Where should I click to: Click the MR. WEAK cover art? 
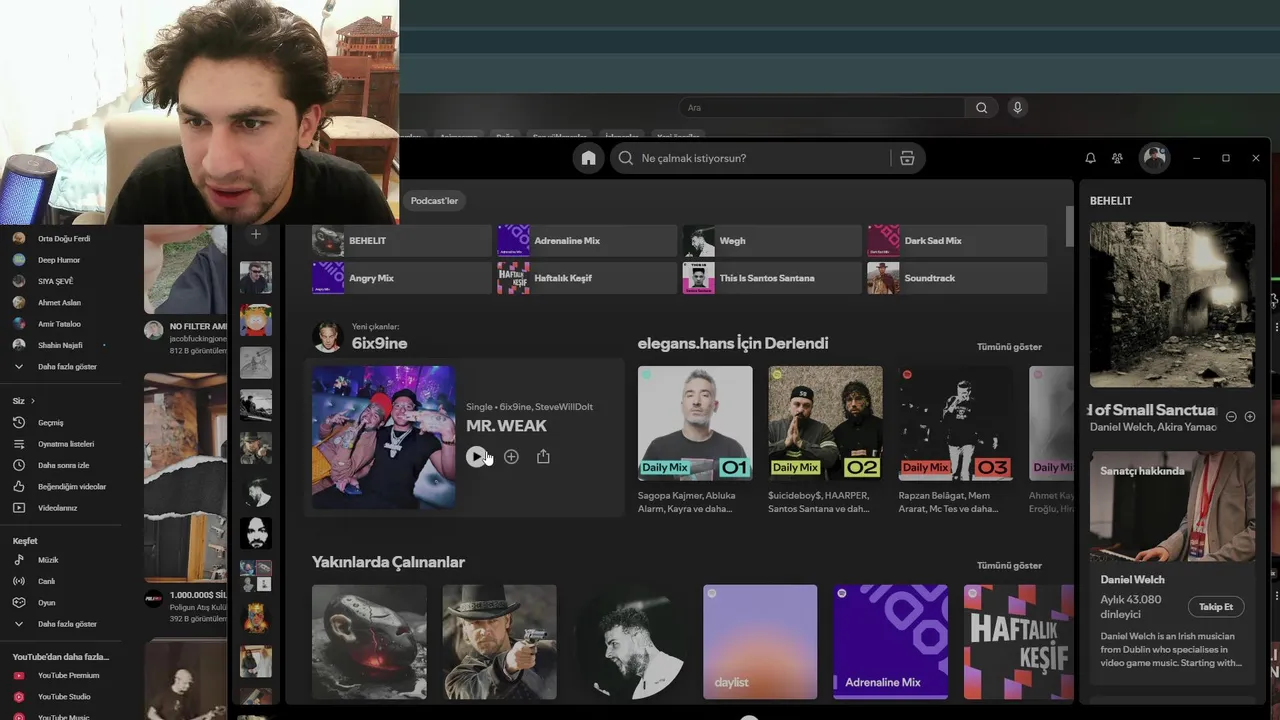(x=384, y=438)
